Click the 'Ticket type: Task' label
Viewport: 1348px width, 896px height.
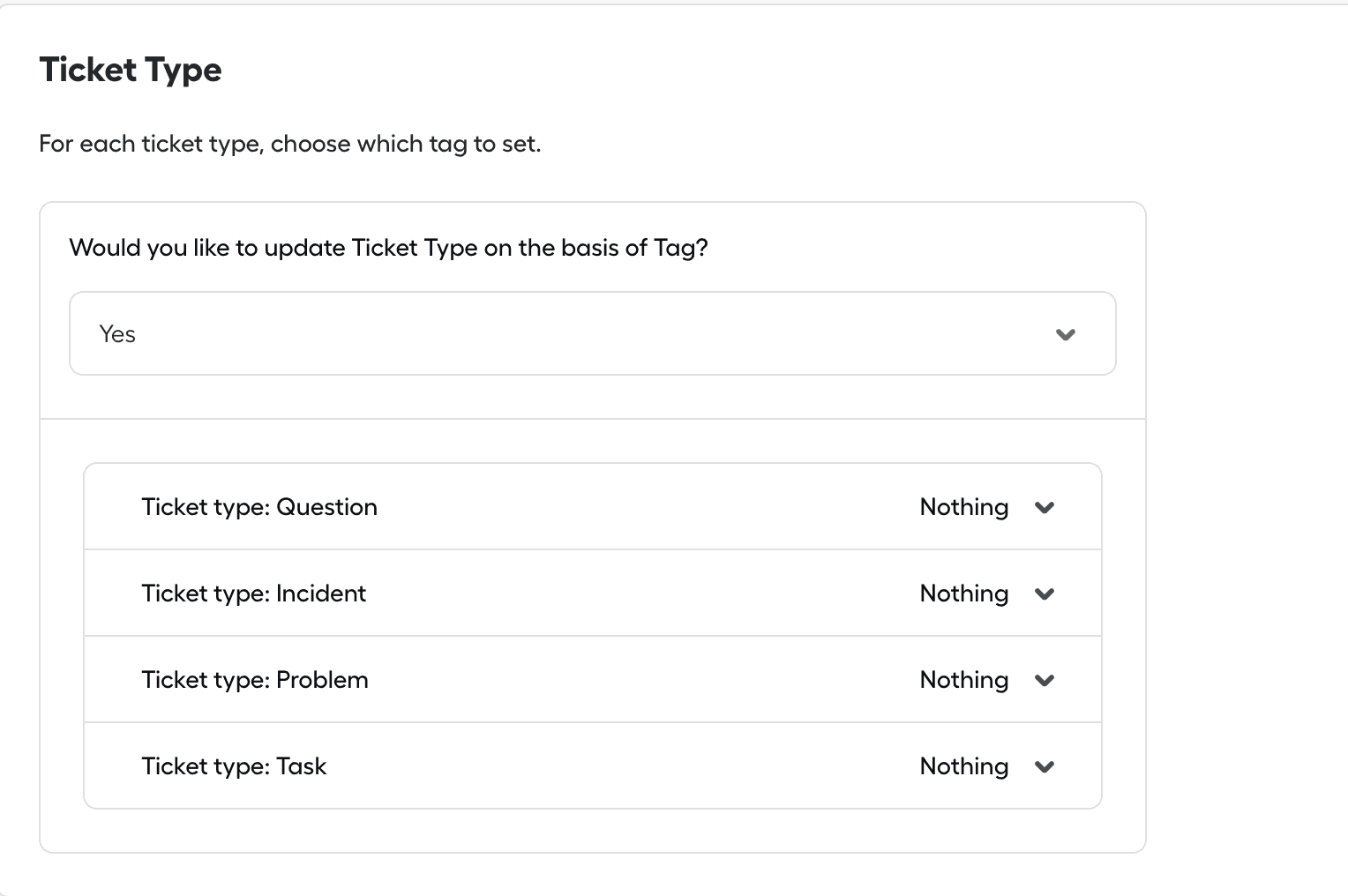point(234,766)
